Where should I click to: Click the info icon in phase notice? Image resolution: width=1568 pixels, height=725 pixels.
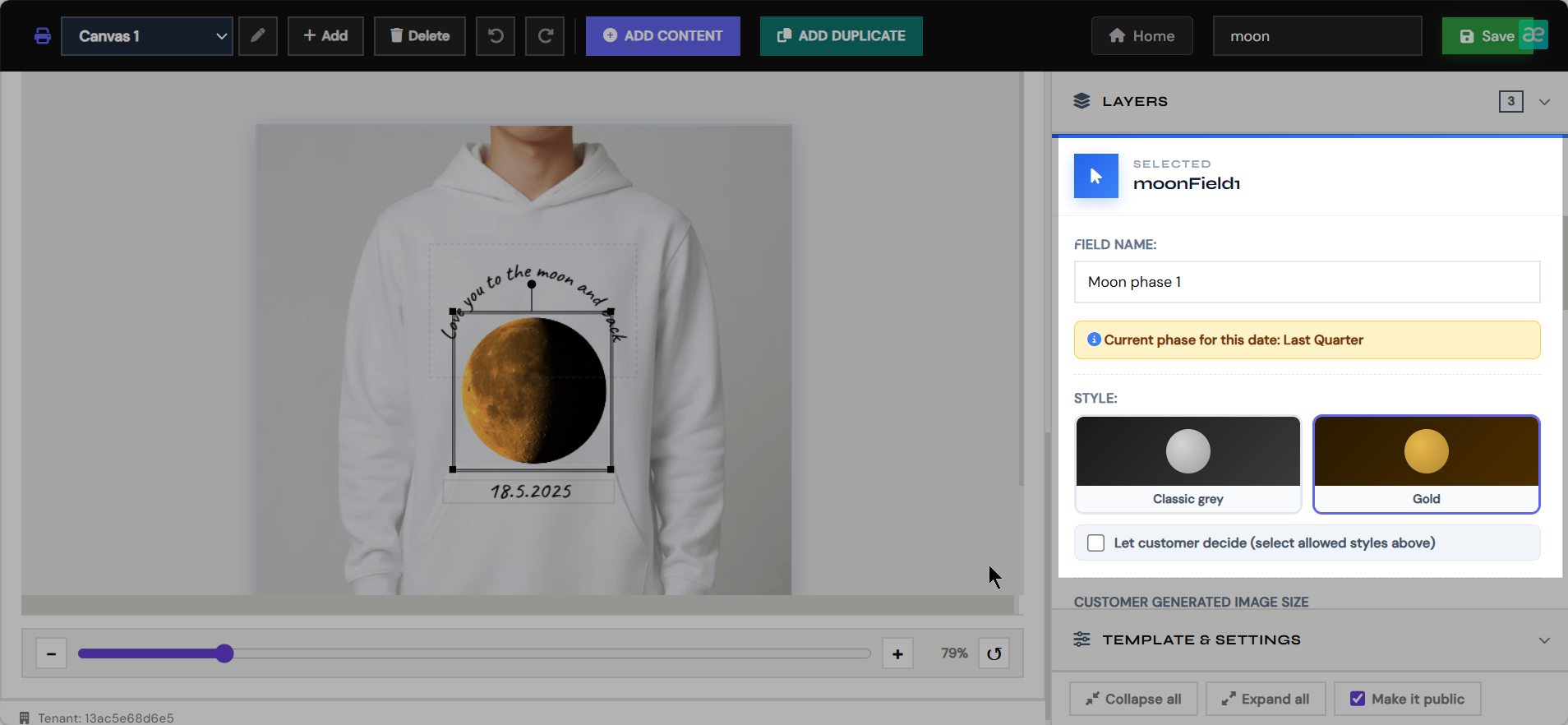pyautogui.click(x=1094, y=339)
